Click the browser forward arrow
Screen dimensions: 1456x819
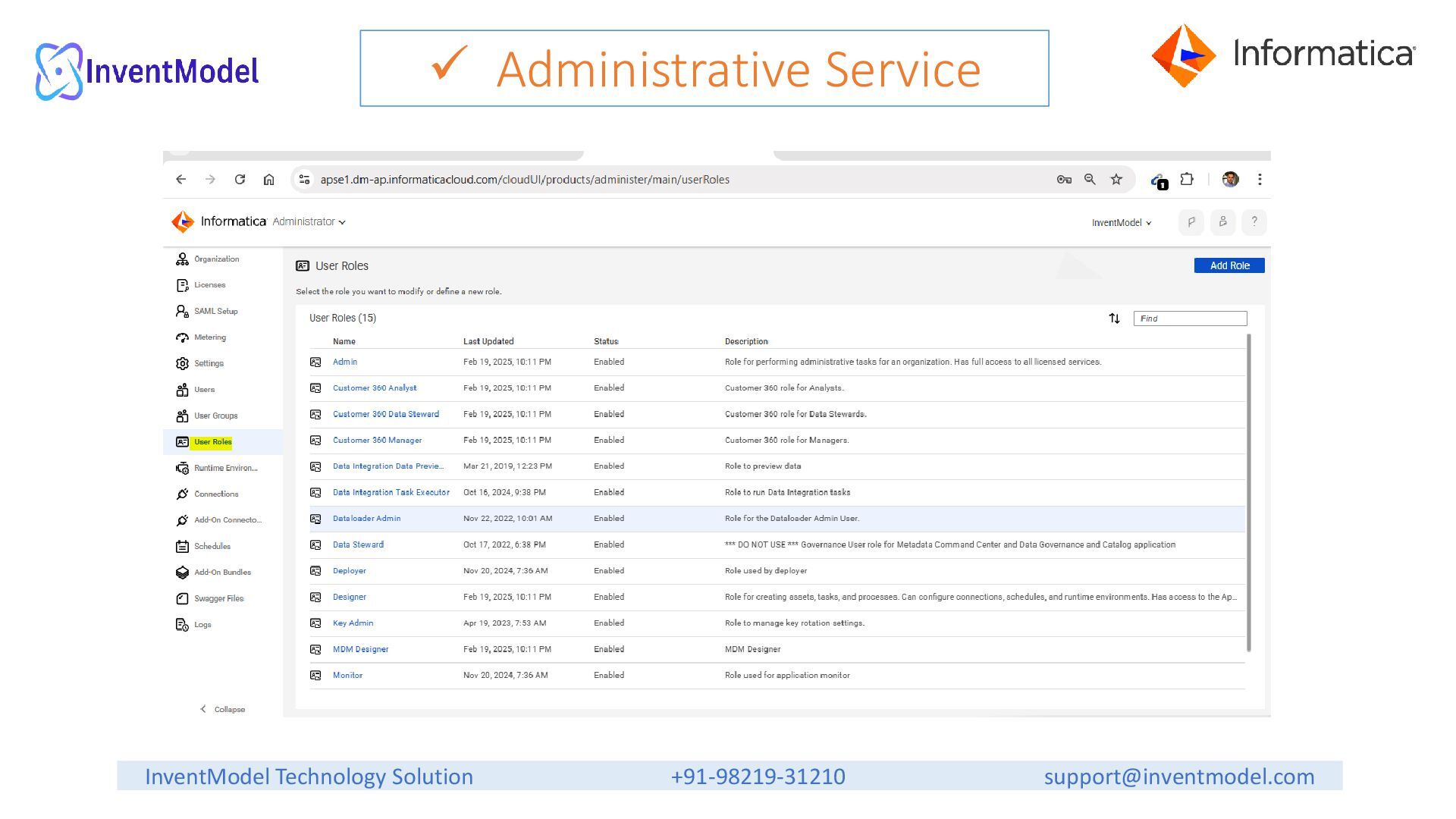pos(210,180)
